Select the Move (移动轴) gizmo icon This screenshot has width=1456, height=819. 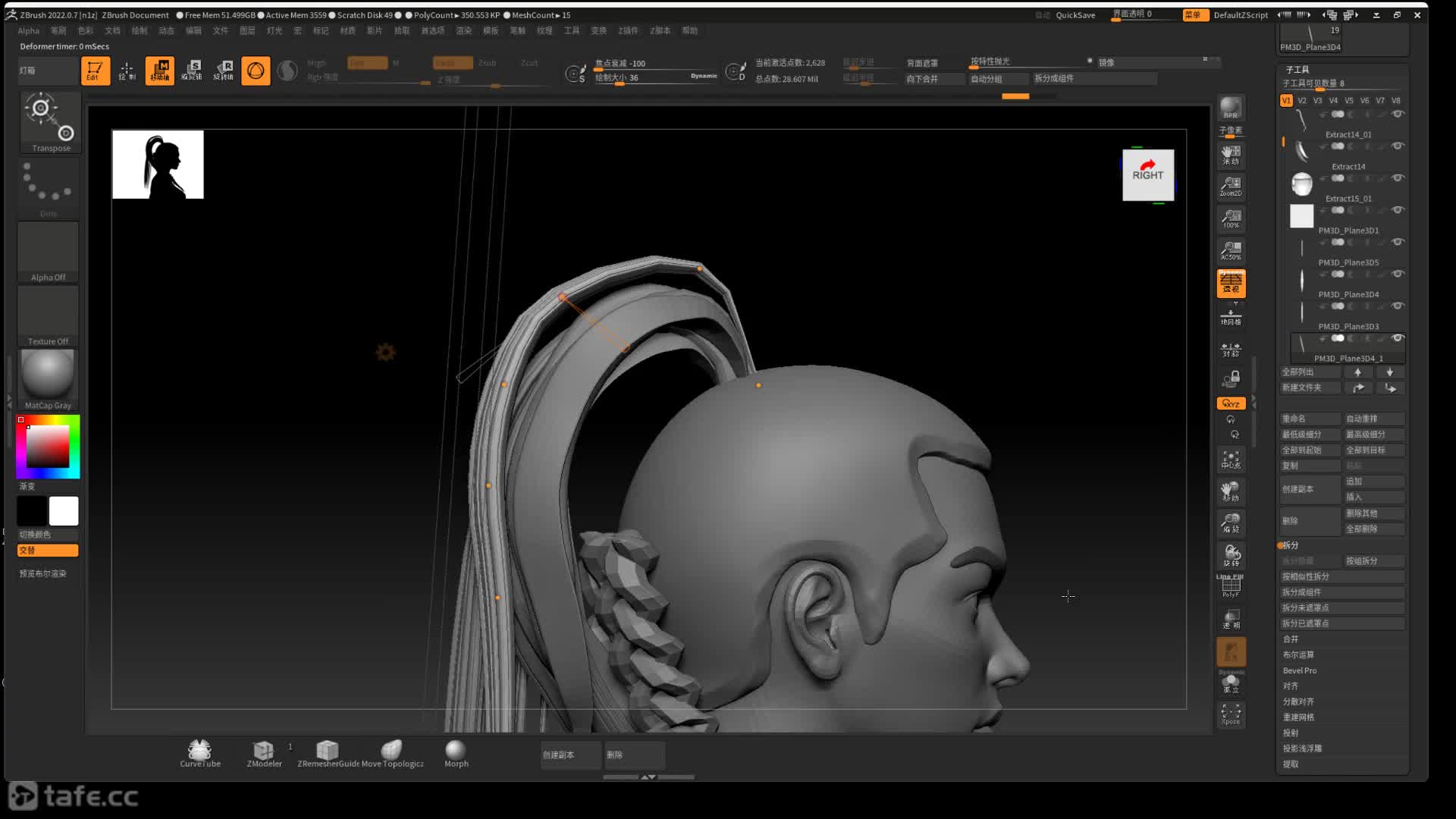click(160, 71)
